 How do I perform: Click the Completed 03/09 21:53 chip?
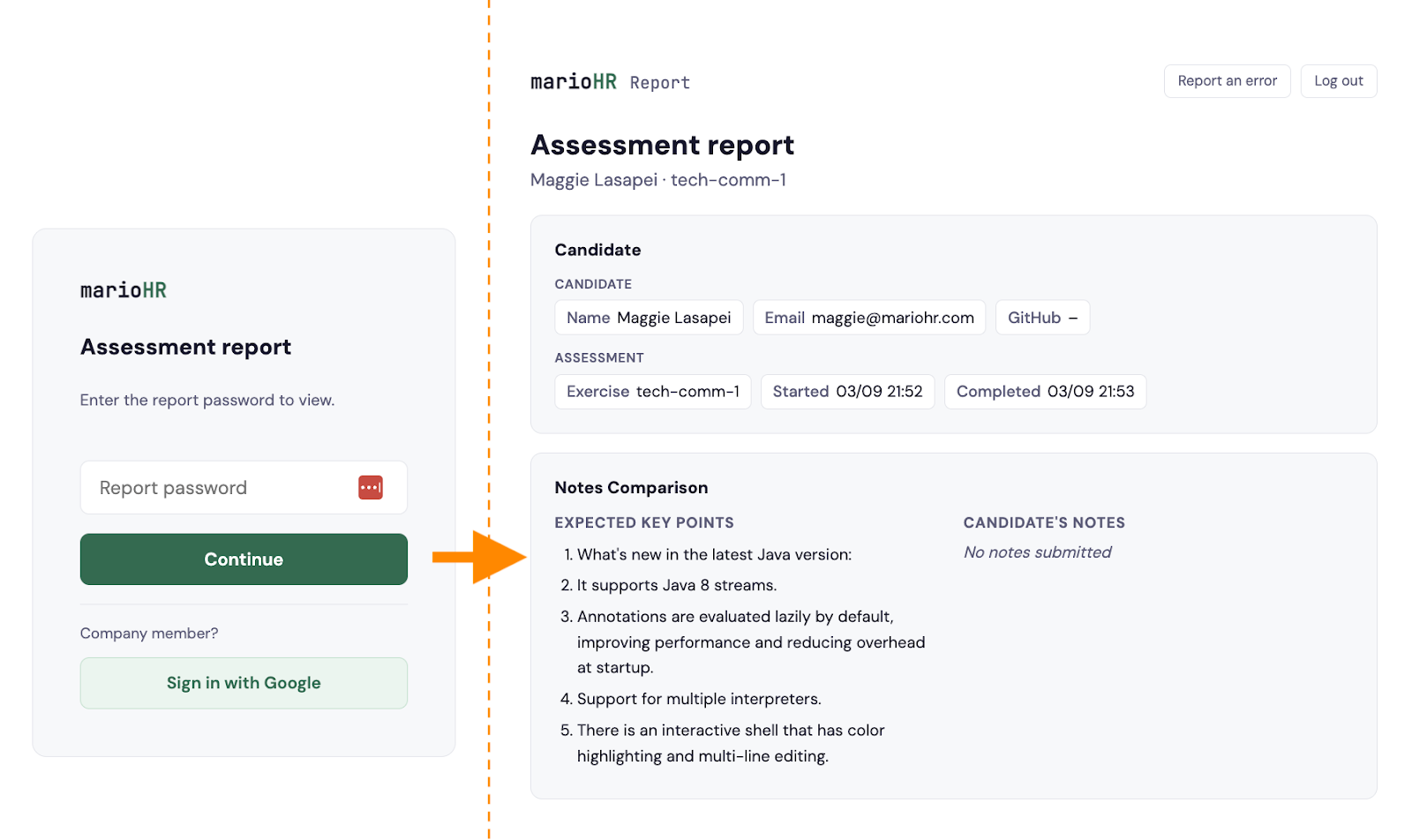point(1045,392)
